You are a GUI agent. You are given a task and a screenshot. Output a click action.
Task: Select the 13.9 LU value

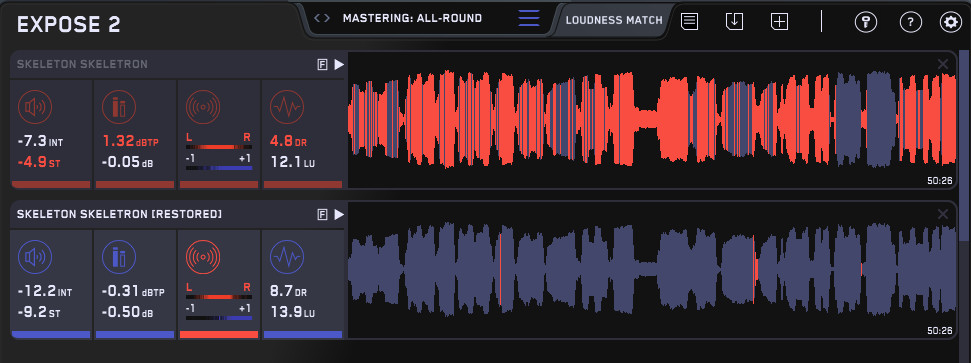tap(293, 313)
